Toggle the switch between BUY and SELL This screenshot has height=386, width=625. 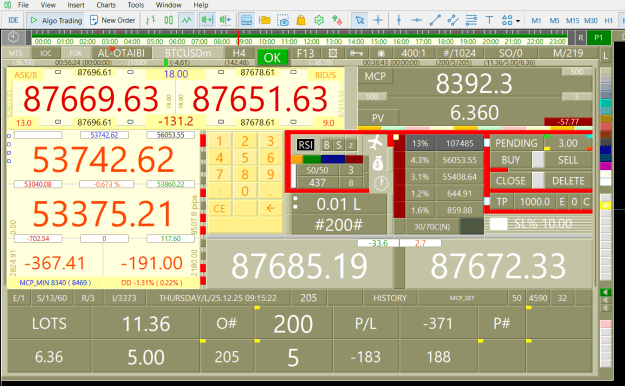tap(538, 160)
